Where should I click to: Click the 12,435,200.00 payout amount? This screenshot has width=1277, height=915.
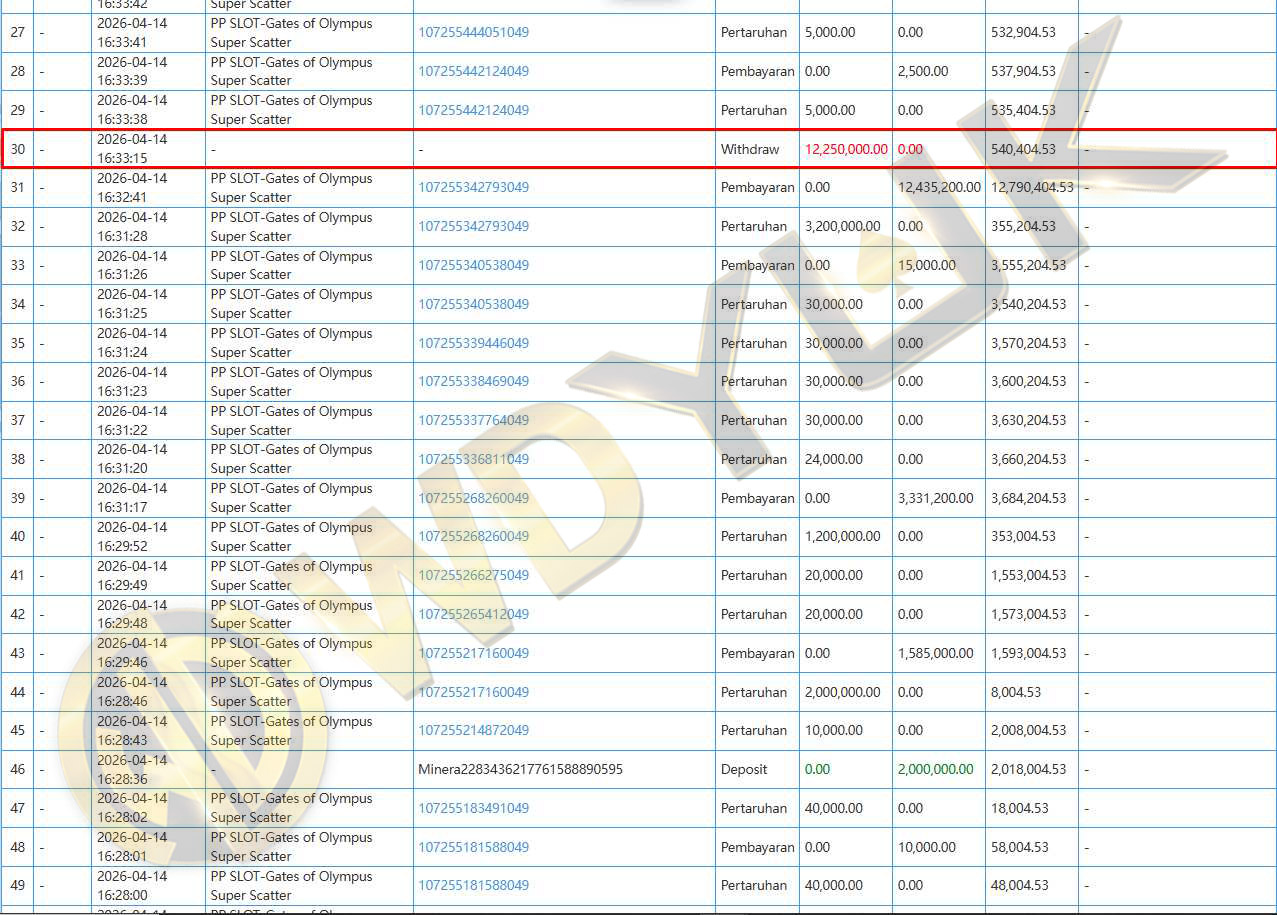938,187
